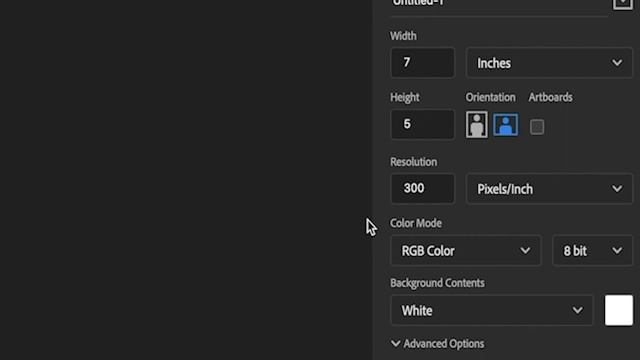
Task: Click the Resolution input field showing 300
Action: pos(422,189)
